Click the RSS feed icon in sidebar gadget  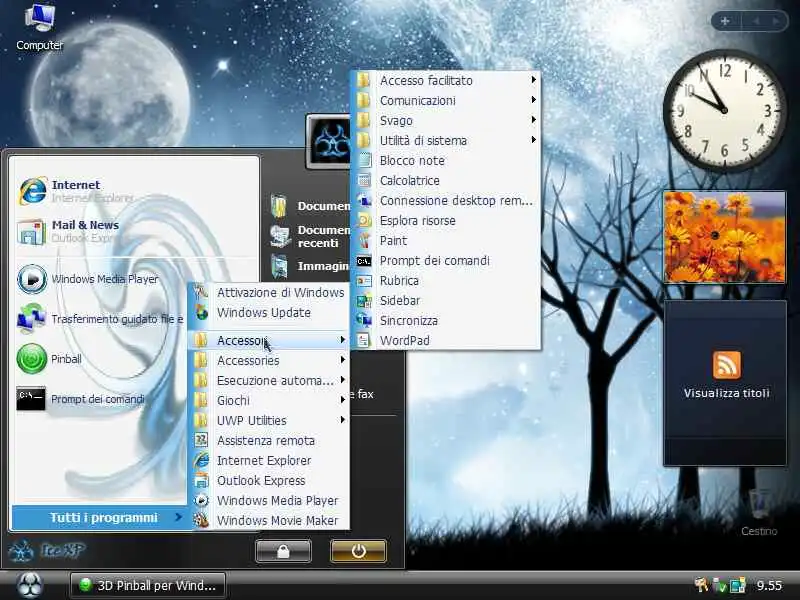click(727, 365)
